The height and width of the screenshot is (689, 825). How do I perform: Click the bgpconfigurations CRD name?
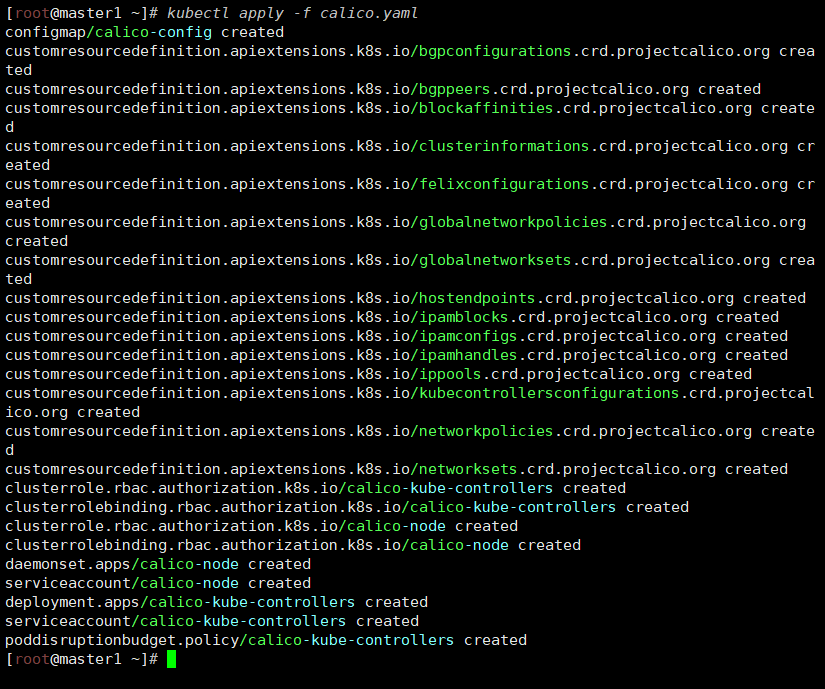495,51
